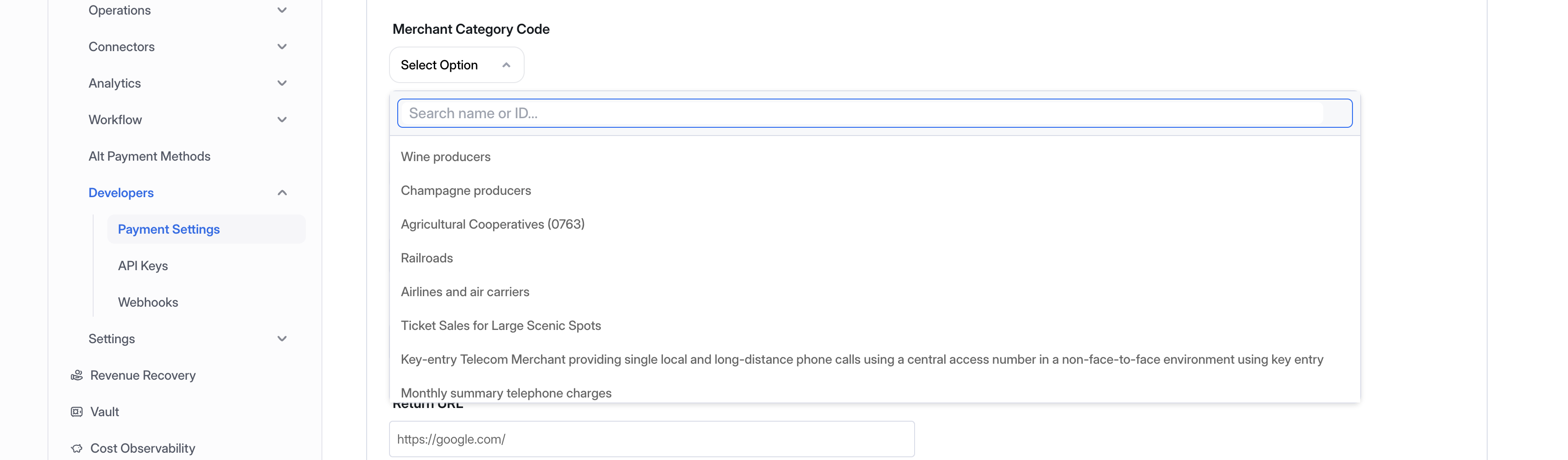Expand the Analytics section chevron
This screenshot has height=460, width=1568.
click(x=282, y=84)
